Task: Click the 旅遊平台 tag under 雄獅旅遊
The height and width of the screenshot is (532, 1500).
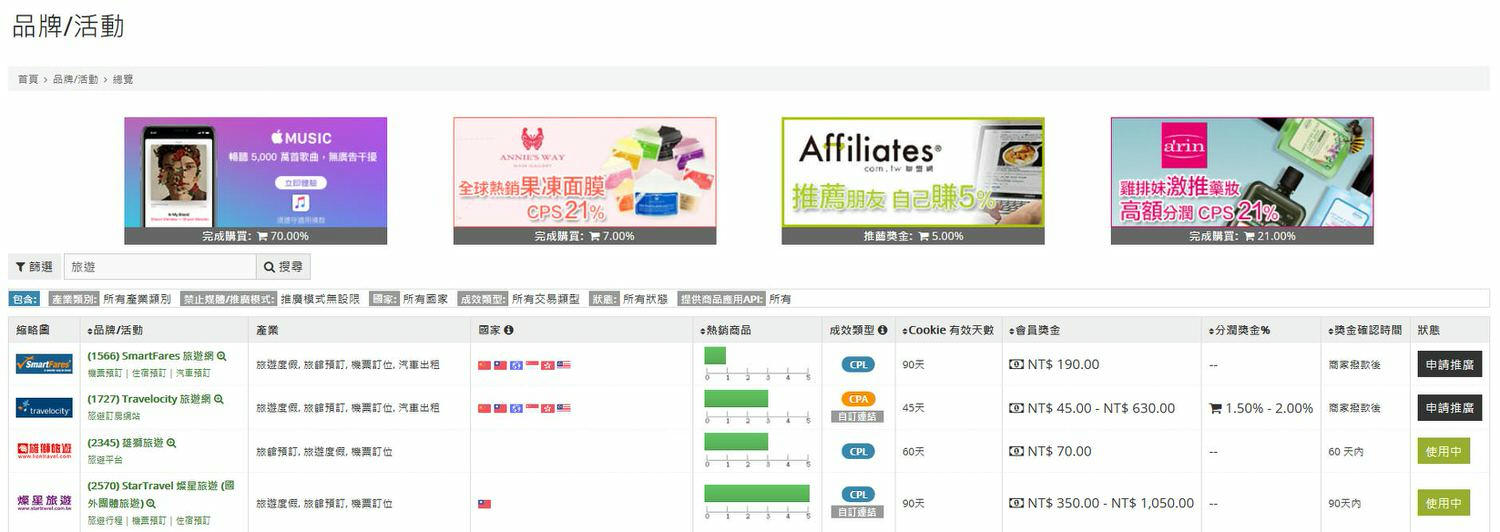Action: coord(105,460)
